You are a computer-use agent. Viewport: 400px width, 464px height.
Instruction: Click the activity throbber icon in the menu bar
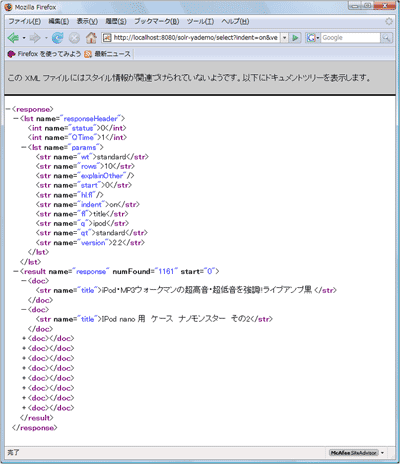click(x=389, y=21)
